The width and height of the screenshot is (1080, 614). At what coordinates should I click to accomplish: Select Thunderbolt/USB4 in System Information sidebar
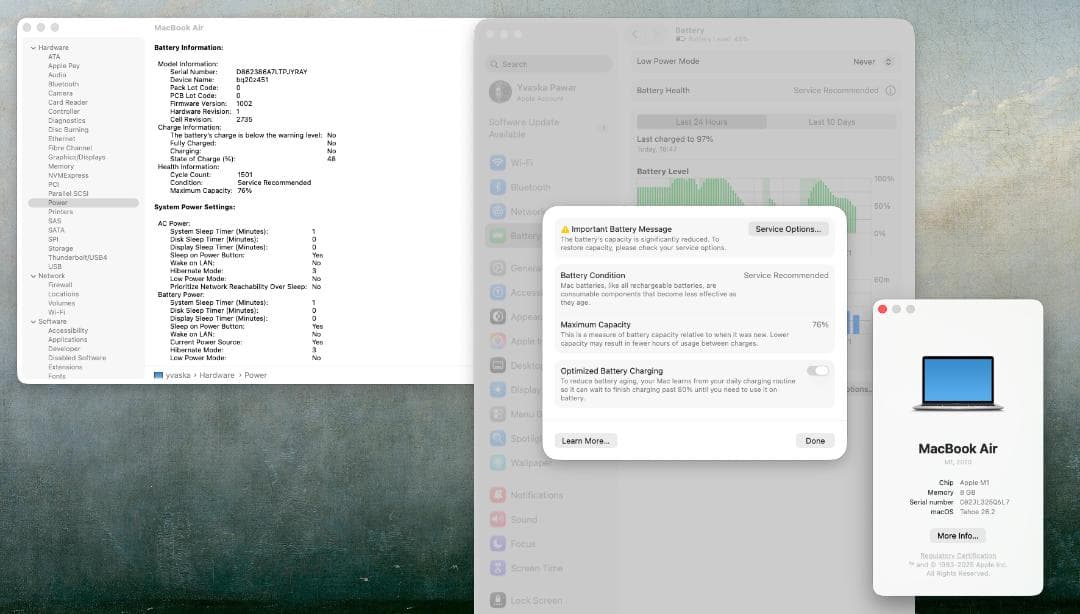click(77, 258)
